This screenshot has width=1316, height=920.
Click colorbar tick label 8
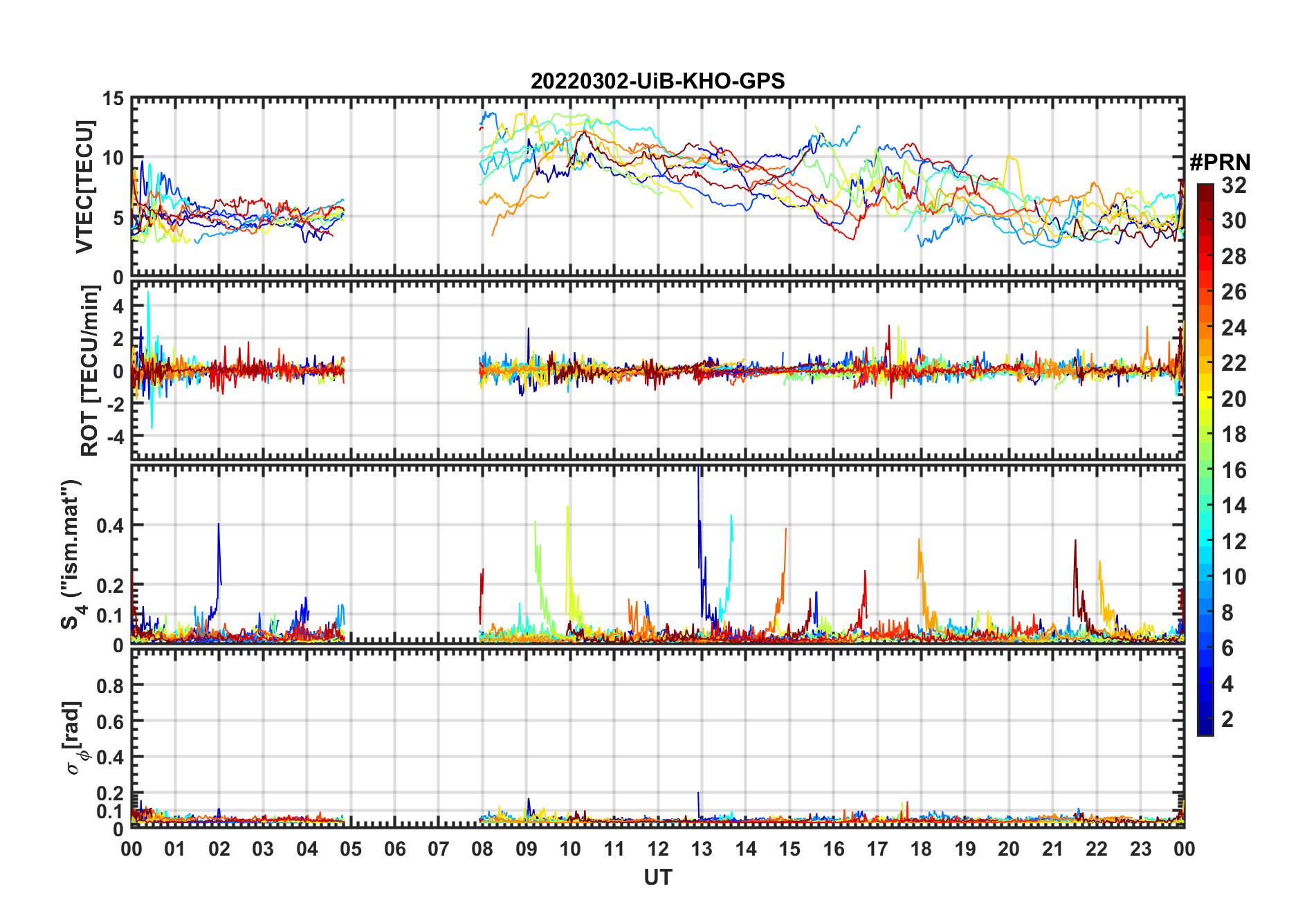(x=1227, y=612)
